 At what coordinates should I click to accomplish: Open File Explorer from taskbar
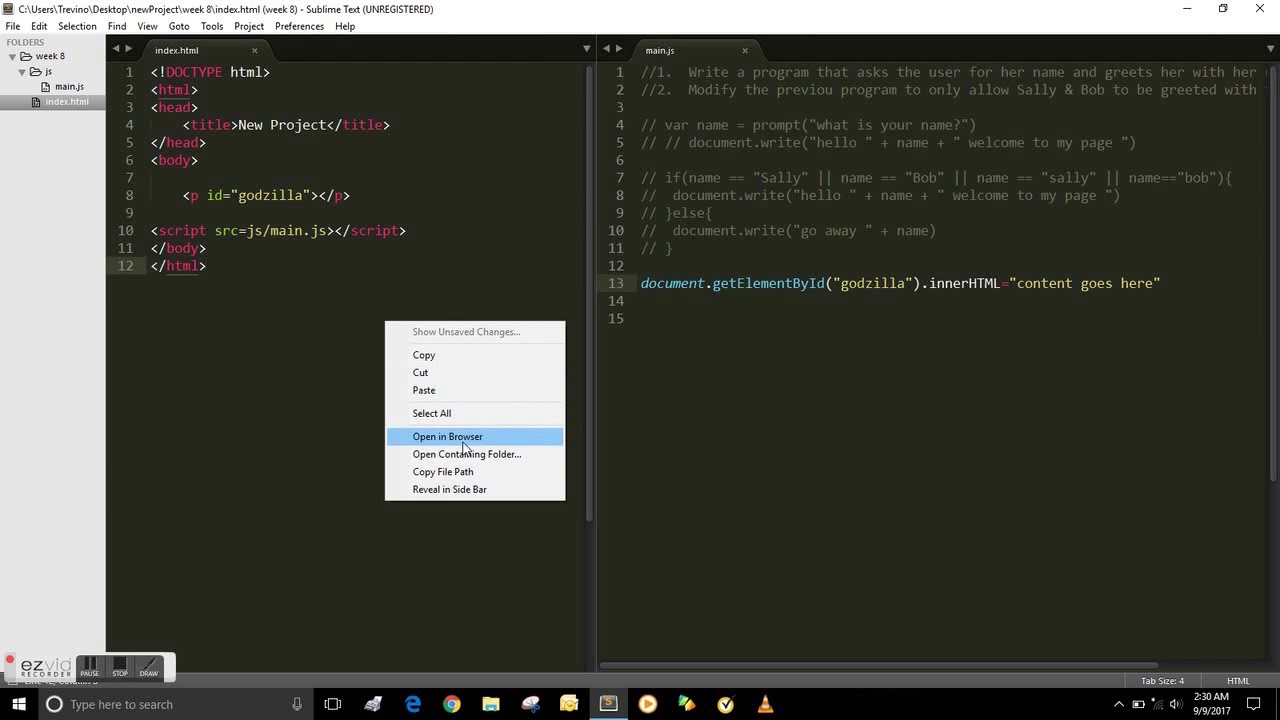click(491, 704)
